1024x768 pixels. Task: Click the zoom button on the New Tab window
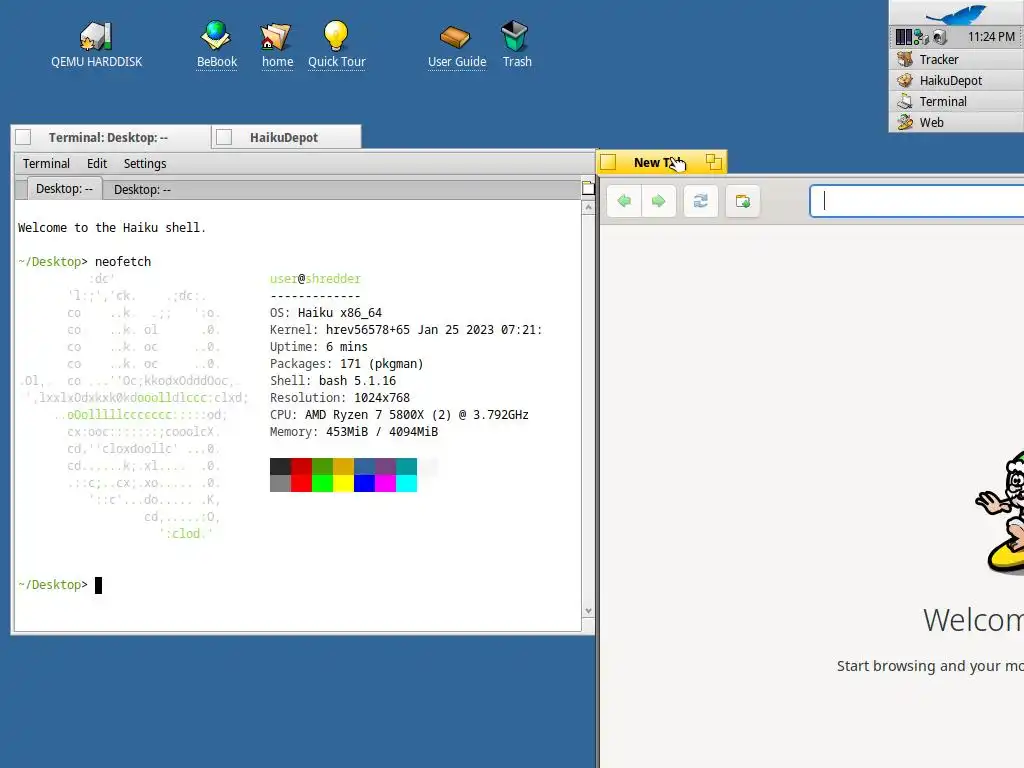click(713, 162)
